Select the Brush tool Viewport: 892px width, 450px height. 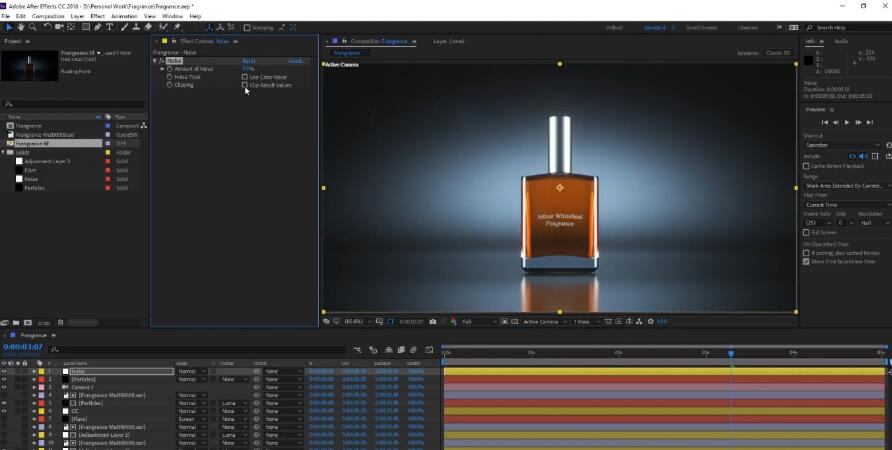coord(124,27)
